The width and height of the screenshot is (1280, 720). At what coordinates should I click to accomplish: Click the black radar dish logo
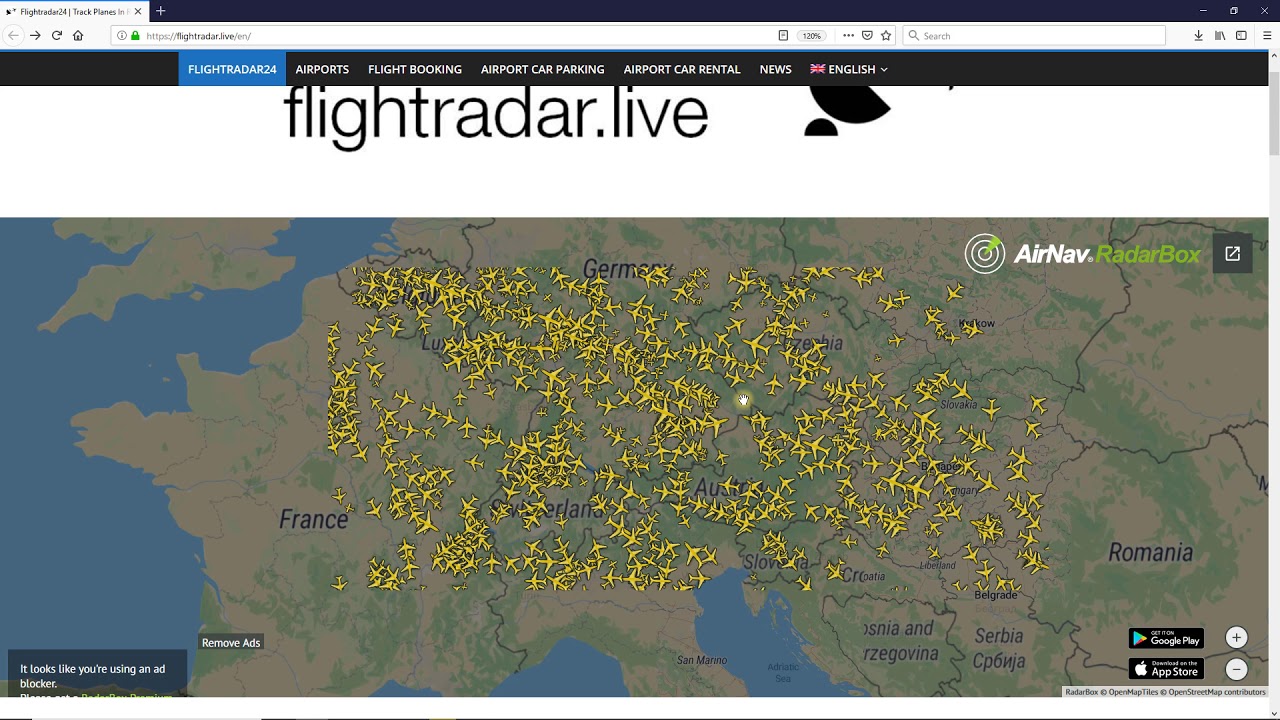(846, 110)
